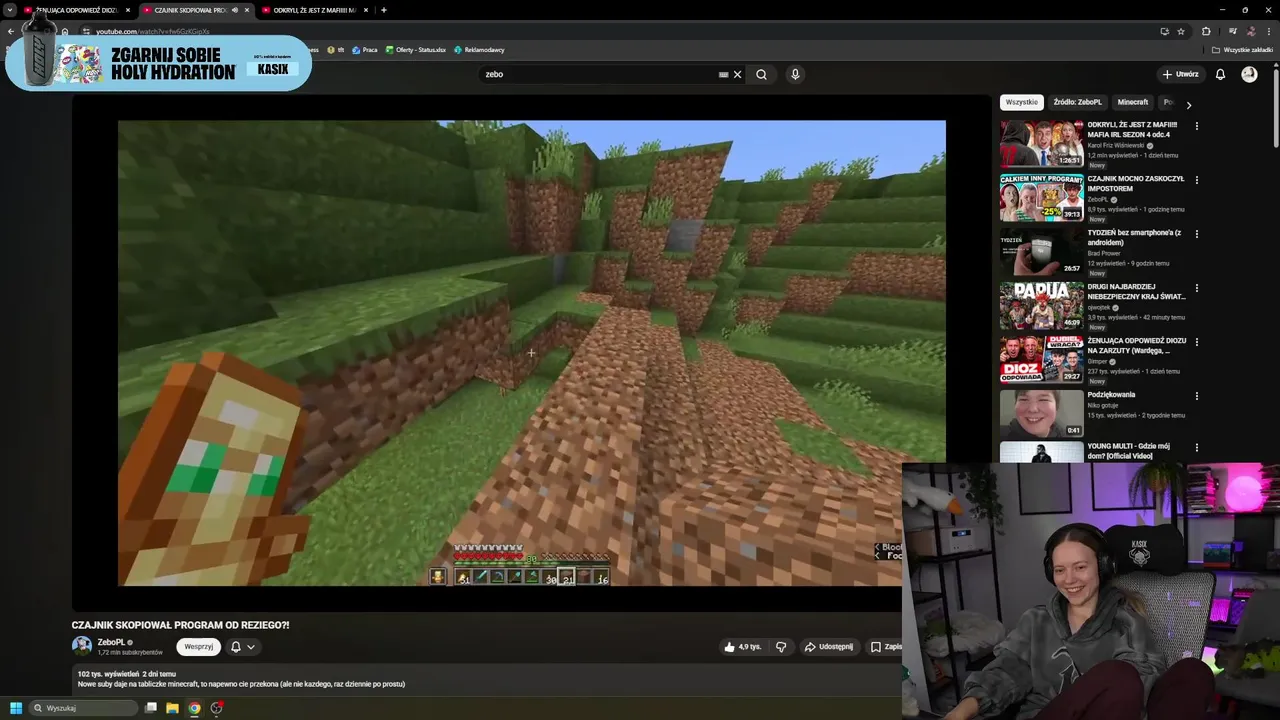
Task: Like the video with thumbs up
Action: pos(742,647)
